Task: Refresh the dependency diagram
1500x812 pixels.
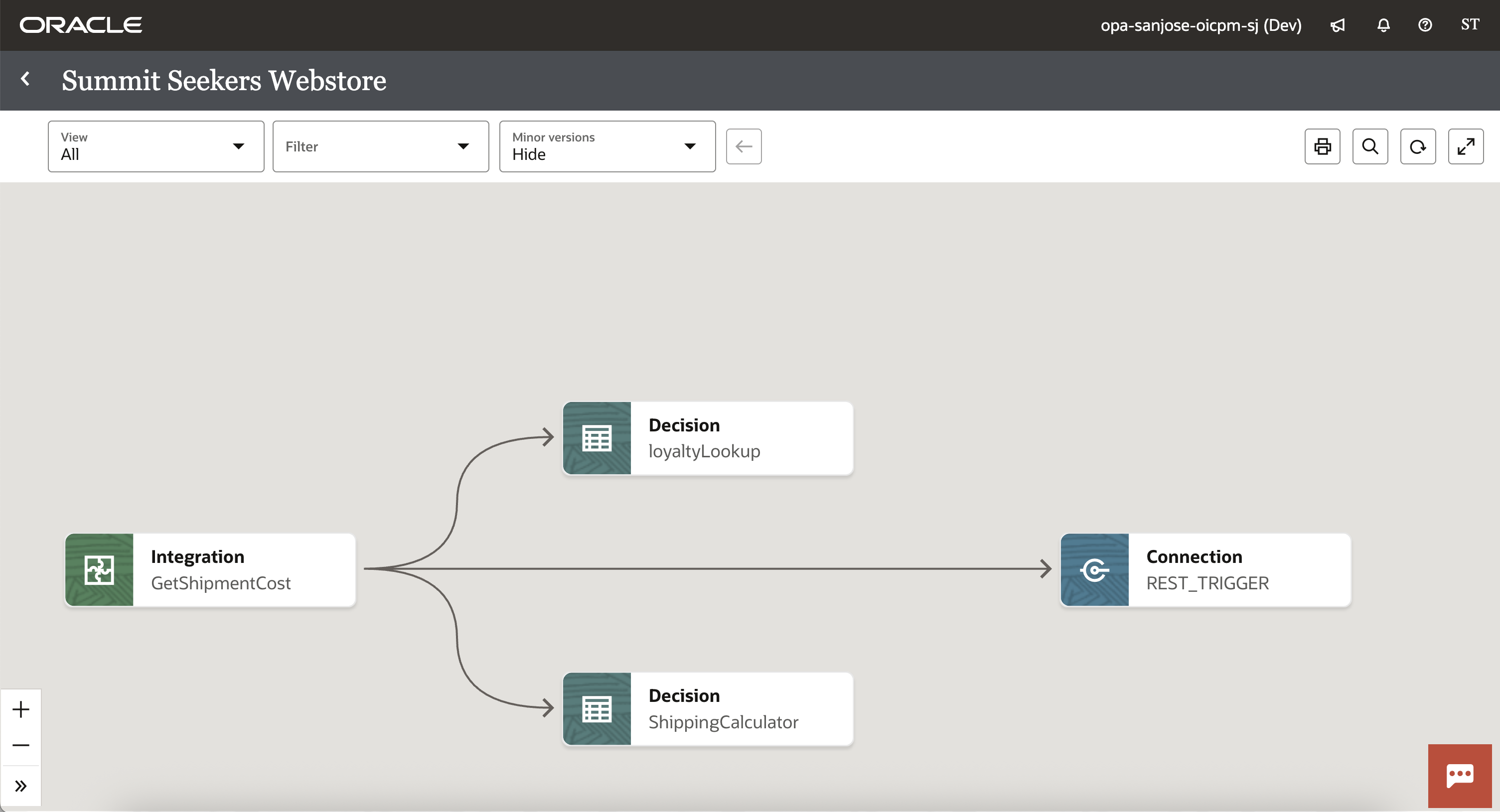Action: pyautogui.click(x=1417, y=146)
